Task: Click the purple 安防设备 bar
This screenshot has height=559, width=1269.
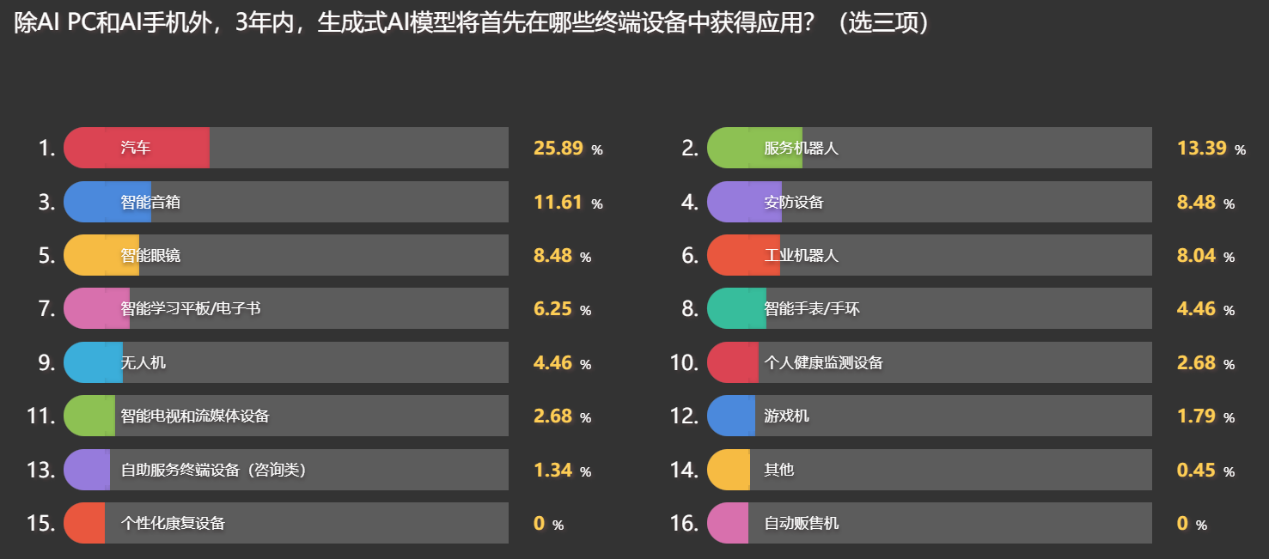Action: coord(745,202)
